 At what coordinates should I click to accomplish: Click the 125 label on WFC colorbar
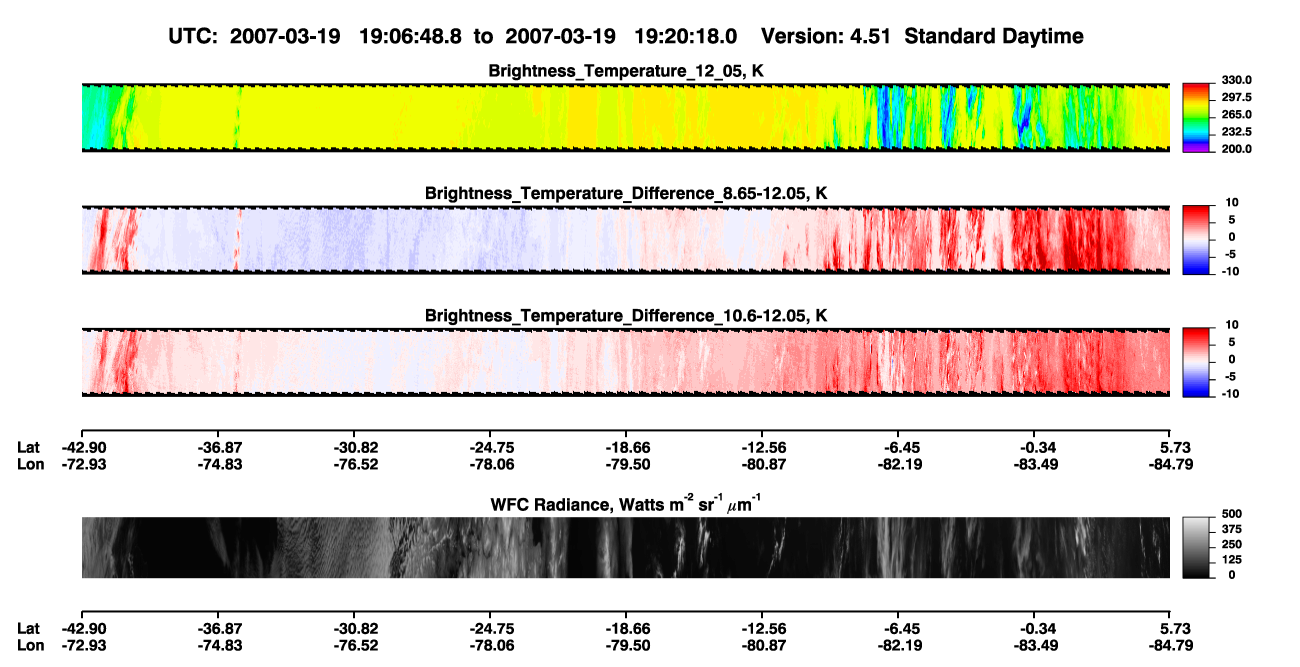(1234, 559)
